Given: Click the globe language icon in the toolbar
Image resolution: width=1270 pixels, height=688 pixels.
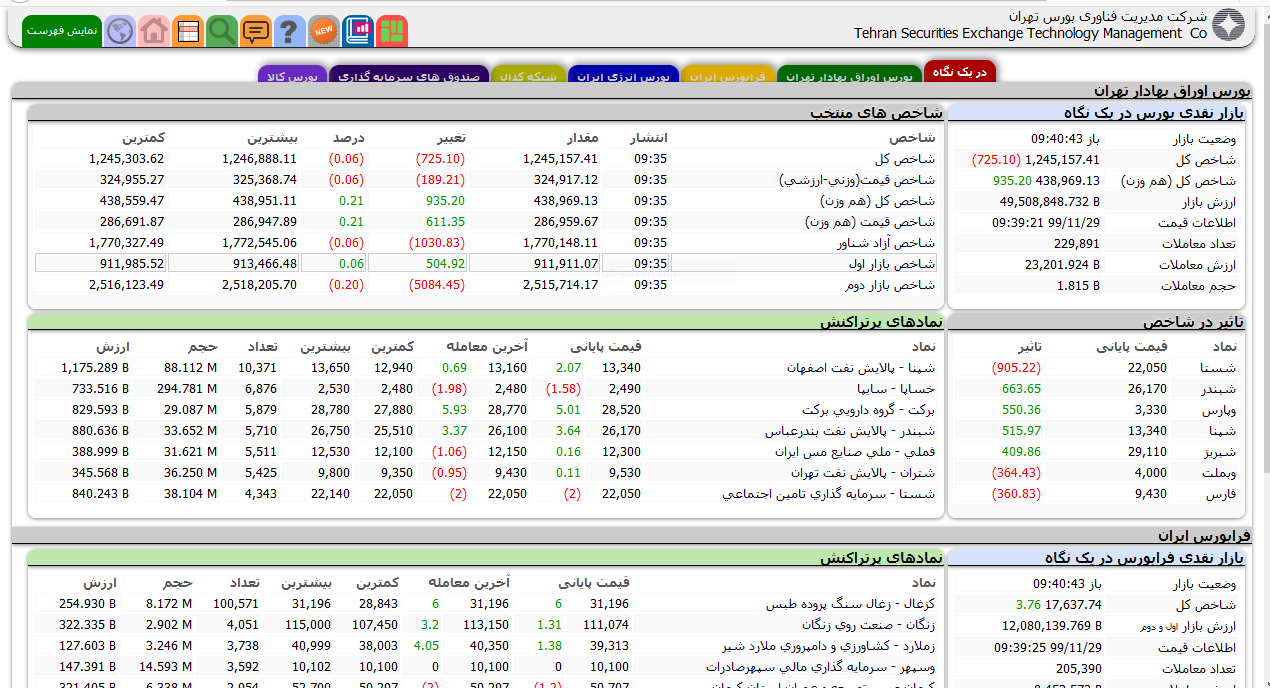Looking at the screenshot, I should point(120,31).
